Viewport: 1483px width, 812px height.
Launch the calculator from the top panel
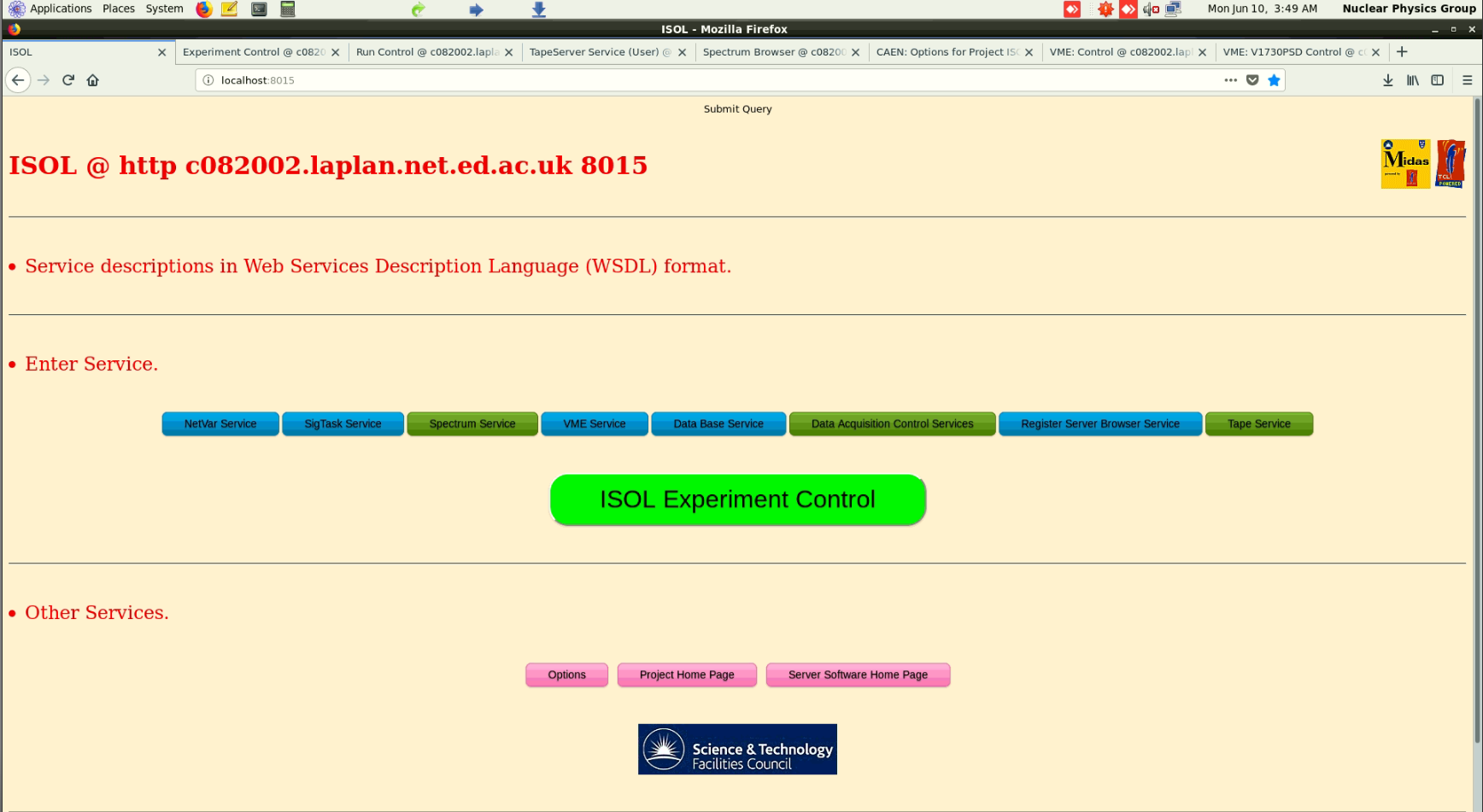(288, 9)
